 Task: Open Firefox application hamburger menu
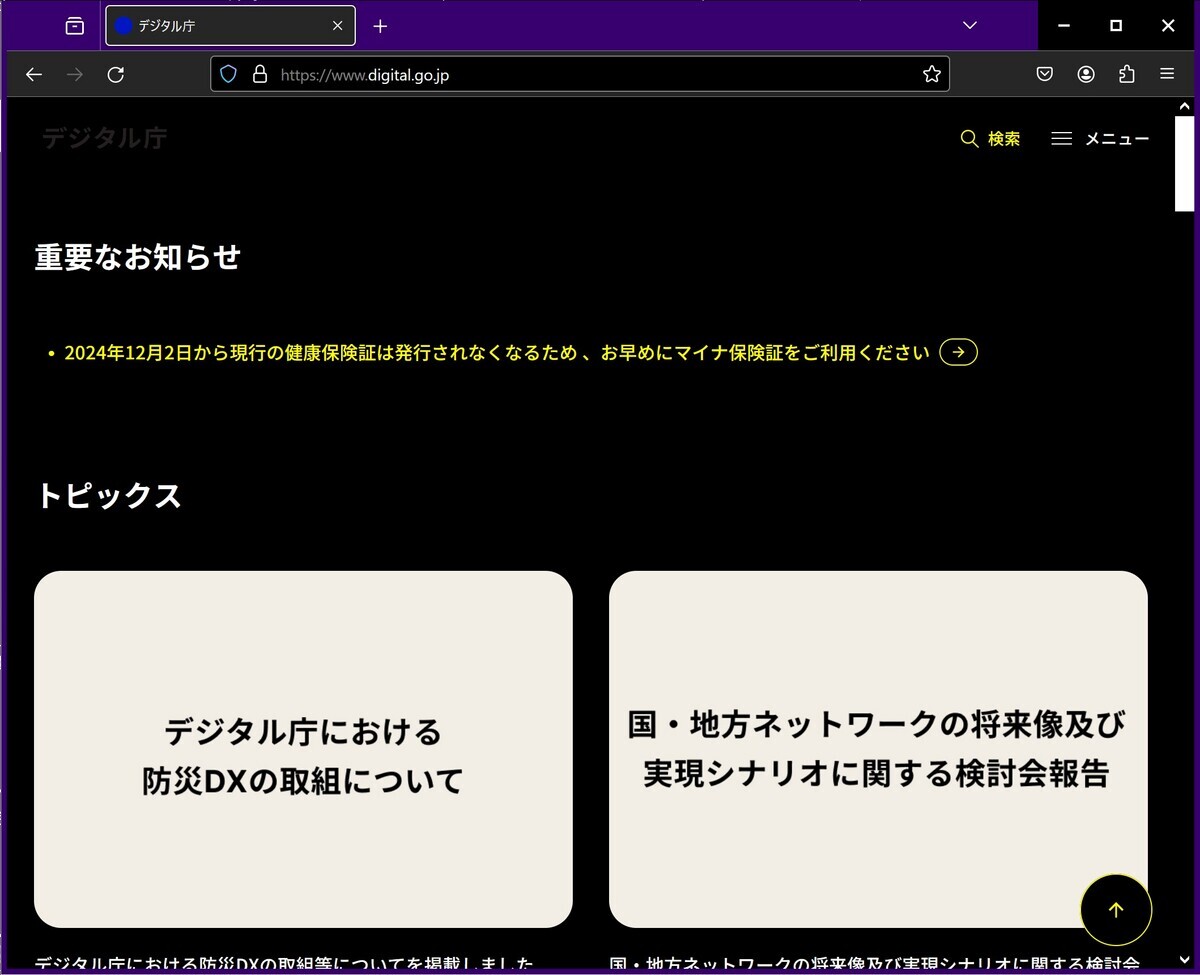click(1167, 74)
